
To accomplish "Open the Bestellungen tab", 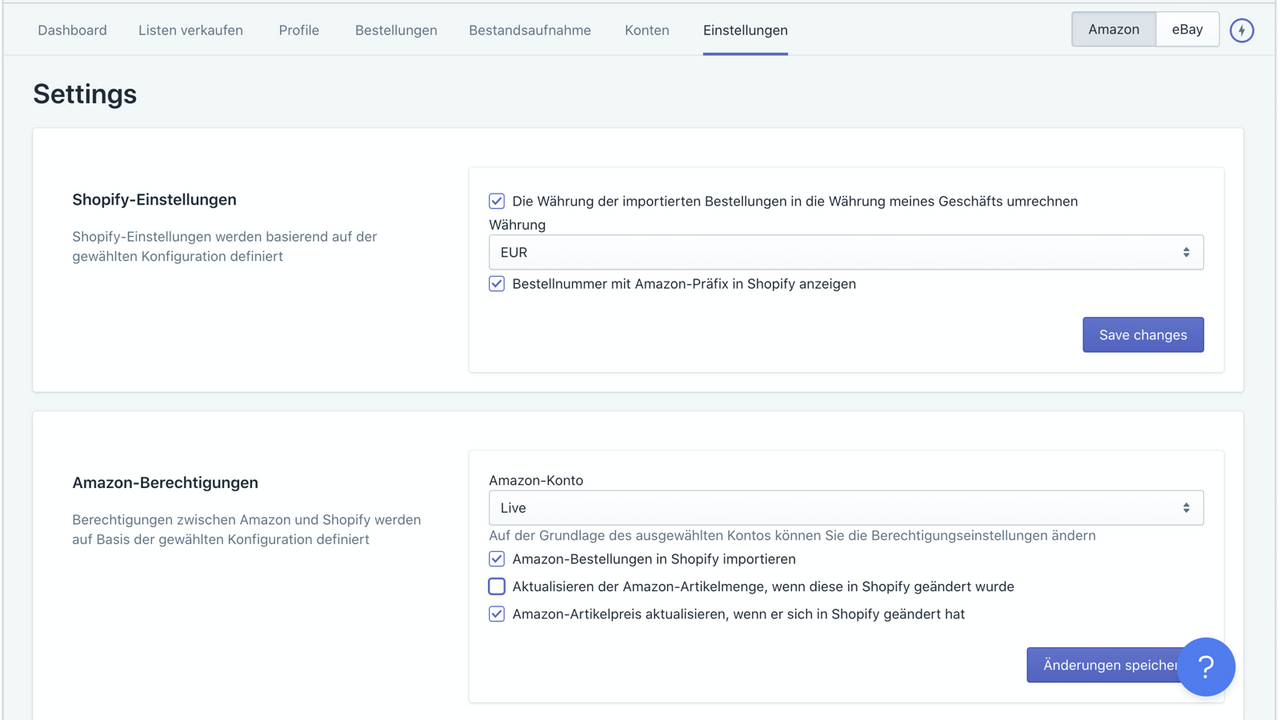I will click(x=396, y=30).
